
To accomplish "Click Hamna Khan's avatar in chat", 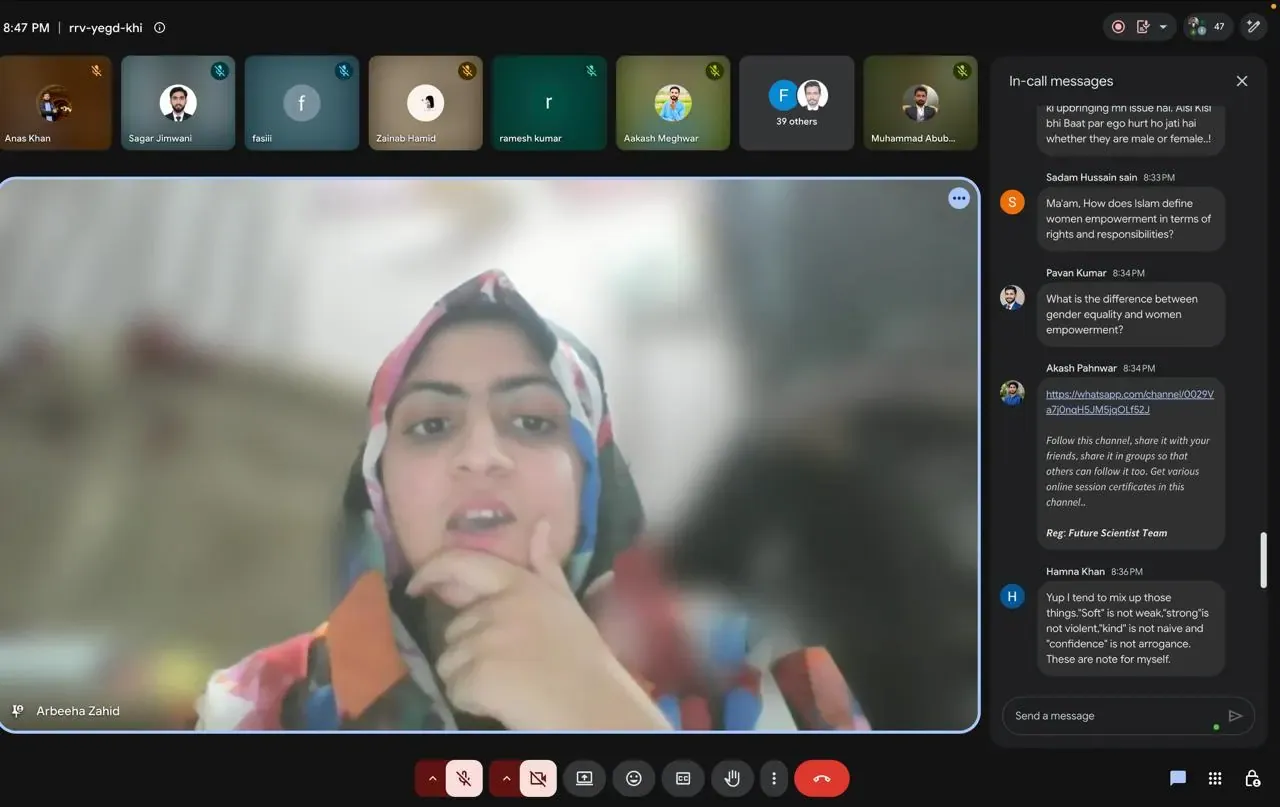I will pos(1012,597).
